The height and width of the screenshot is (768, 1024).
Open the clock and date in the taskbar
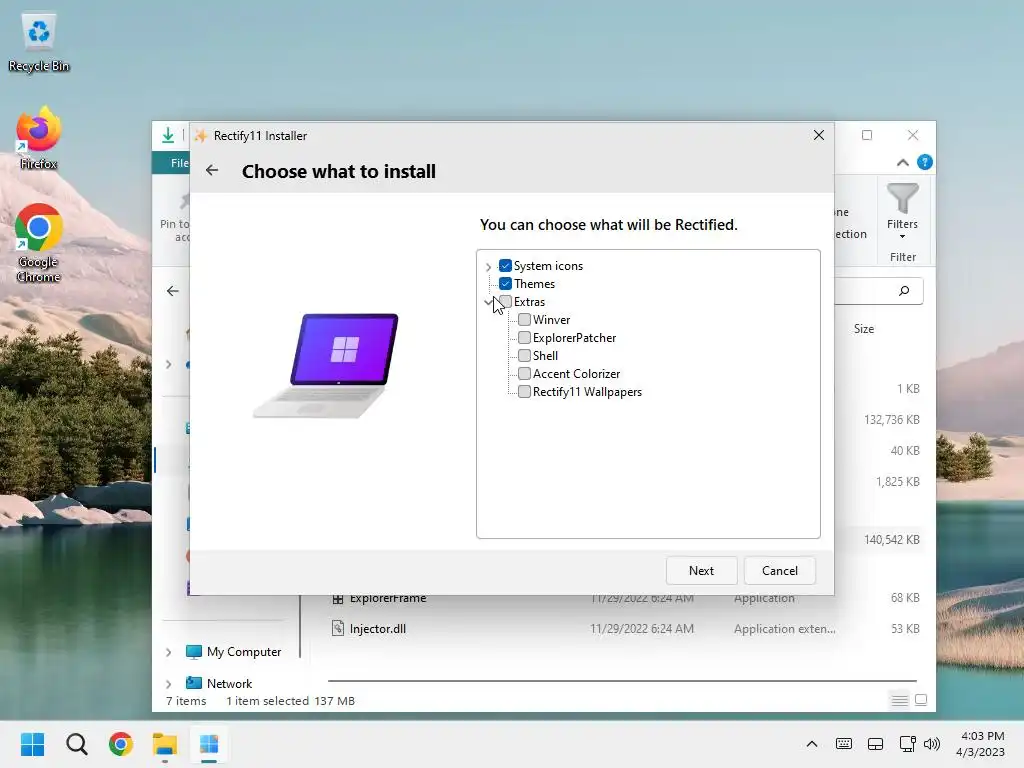click(x=980, y=744)
